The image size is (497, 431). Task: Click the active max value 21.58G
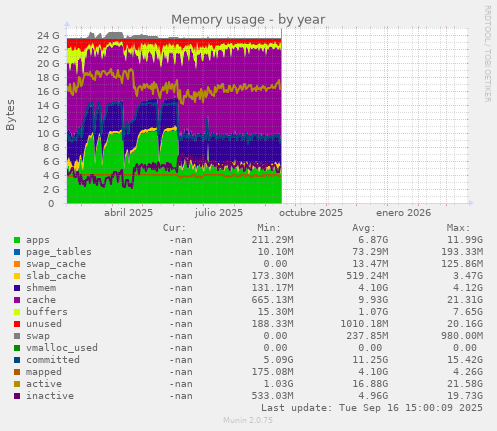click(465, 384)
